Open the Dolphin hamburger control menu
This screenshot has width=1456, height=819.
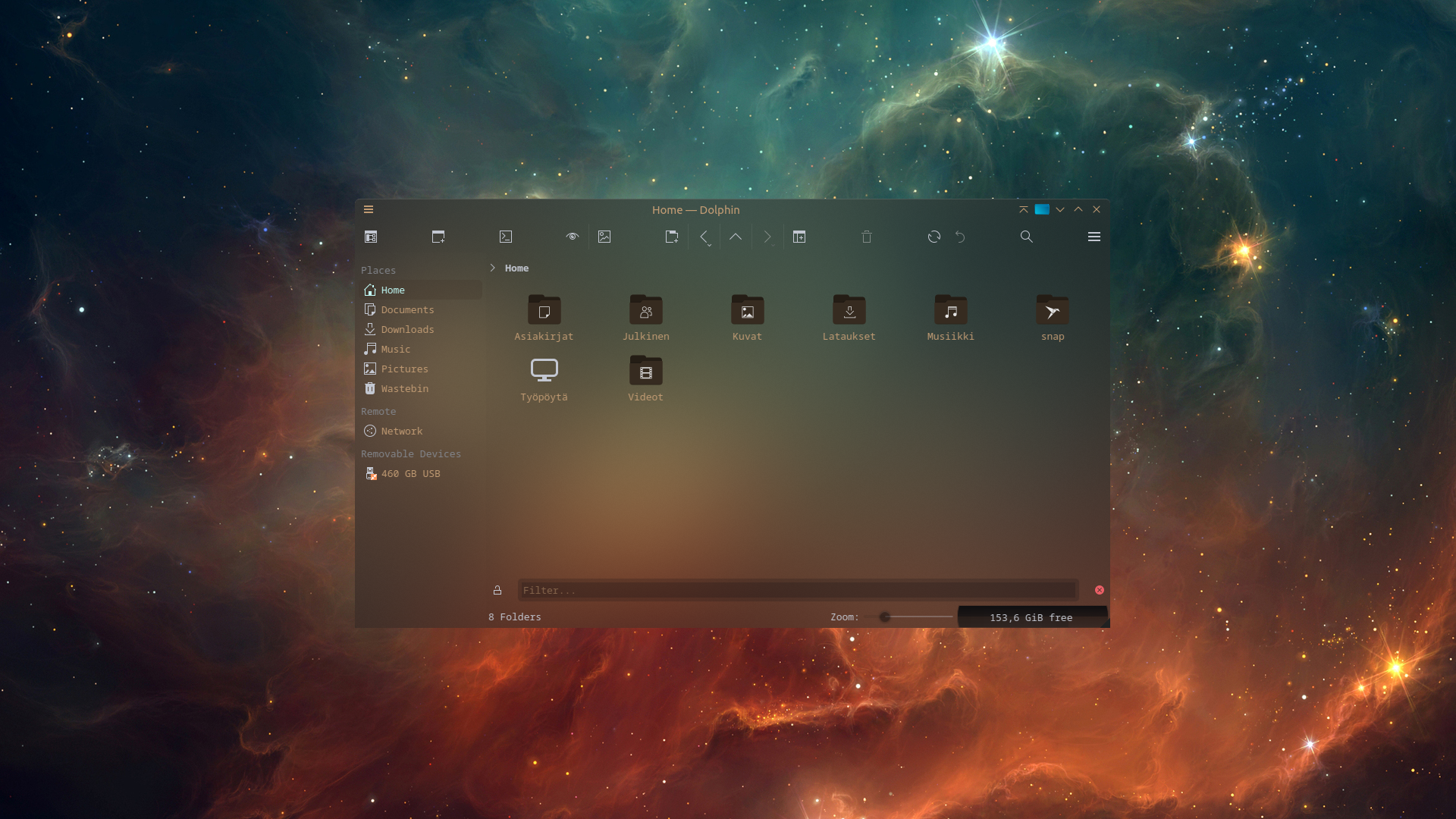click(x=1094, y=237)
